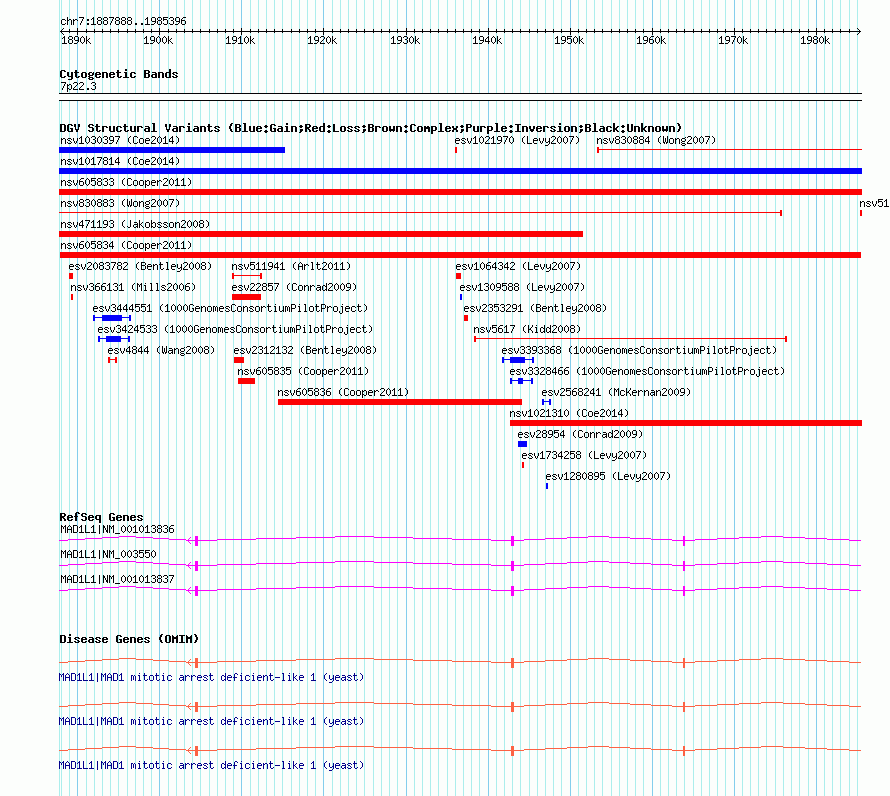Click the 7p22.3 cytogenetic band label
This screenshot has width=890, height=796.
click(x=78, y=86)
